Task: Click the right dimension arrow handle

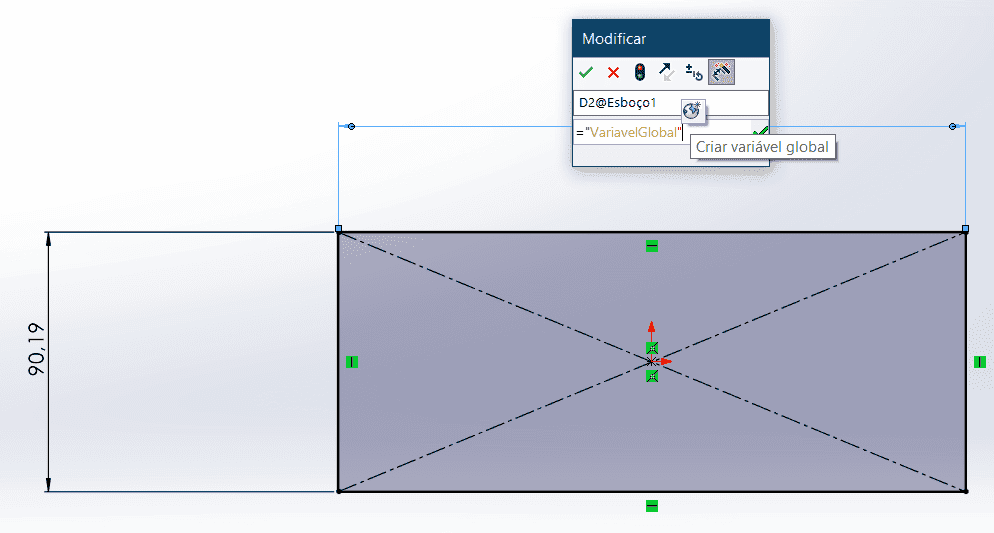Action: (x=952, y=127)
